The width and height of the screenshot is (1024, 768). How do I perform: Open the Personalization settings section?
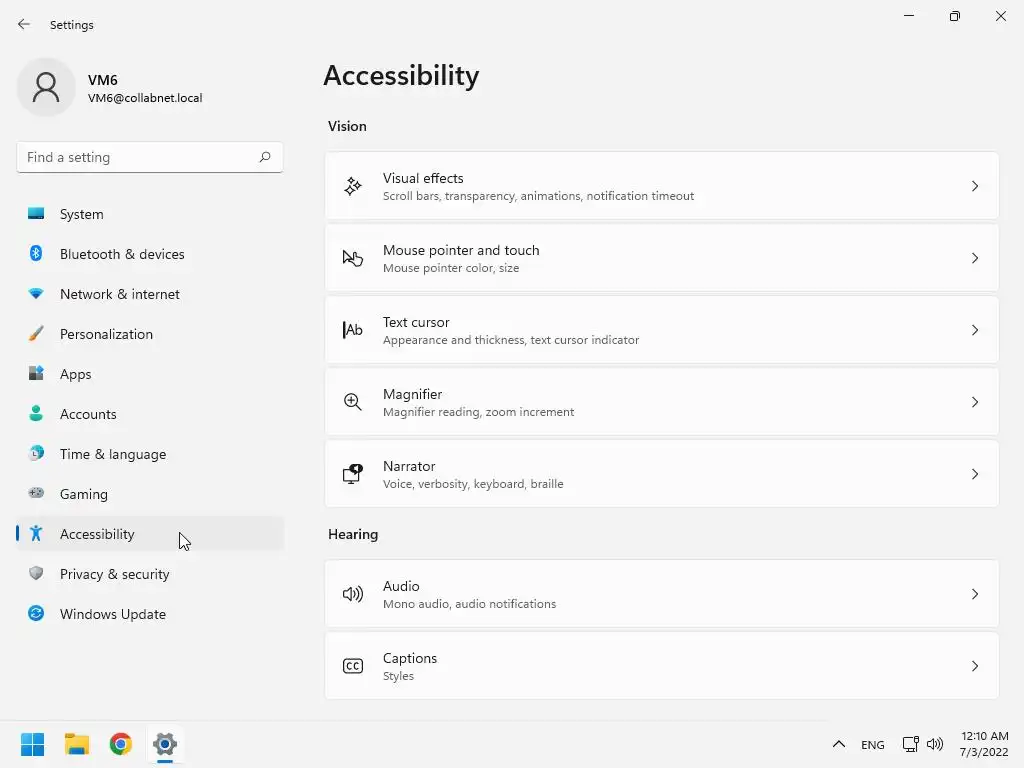coord(106,334)
